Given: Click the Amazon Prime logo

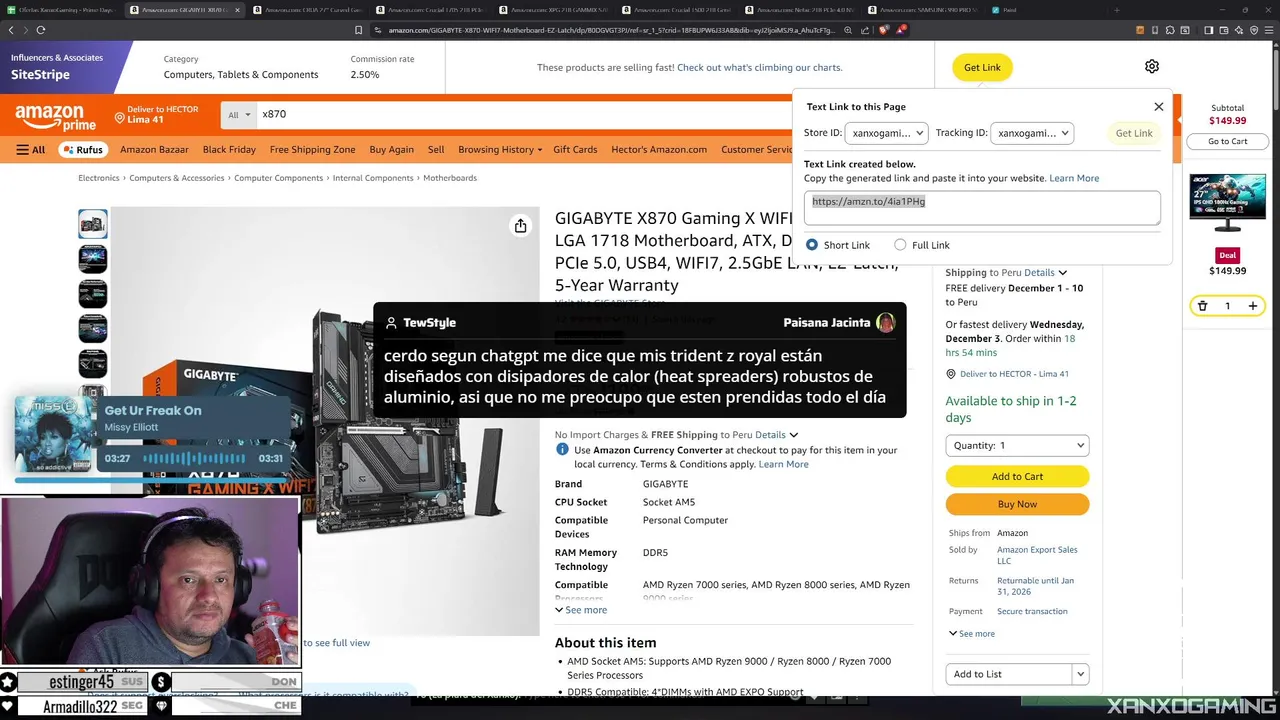Looking at the screenshot, I should 55,118.
